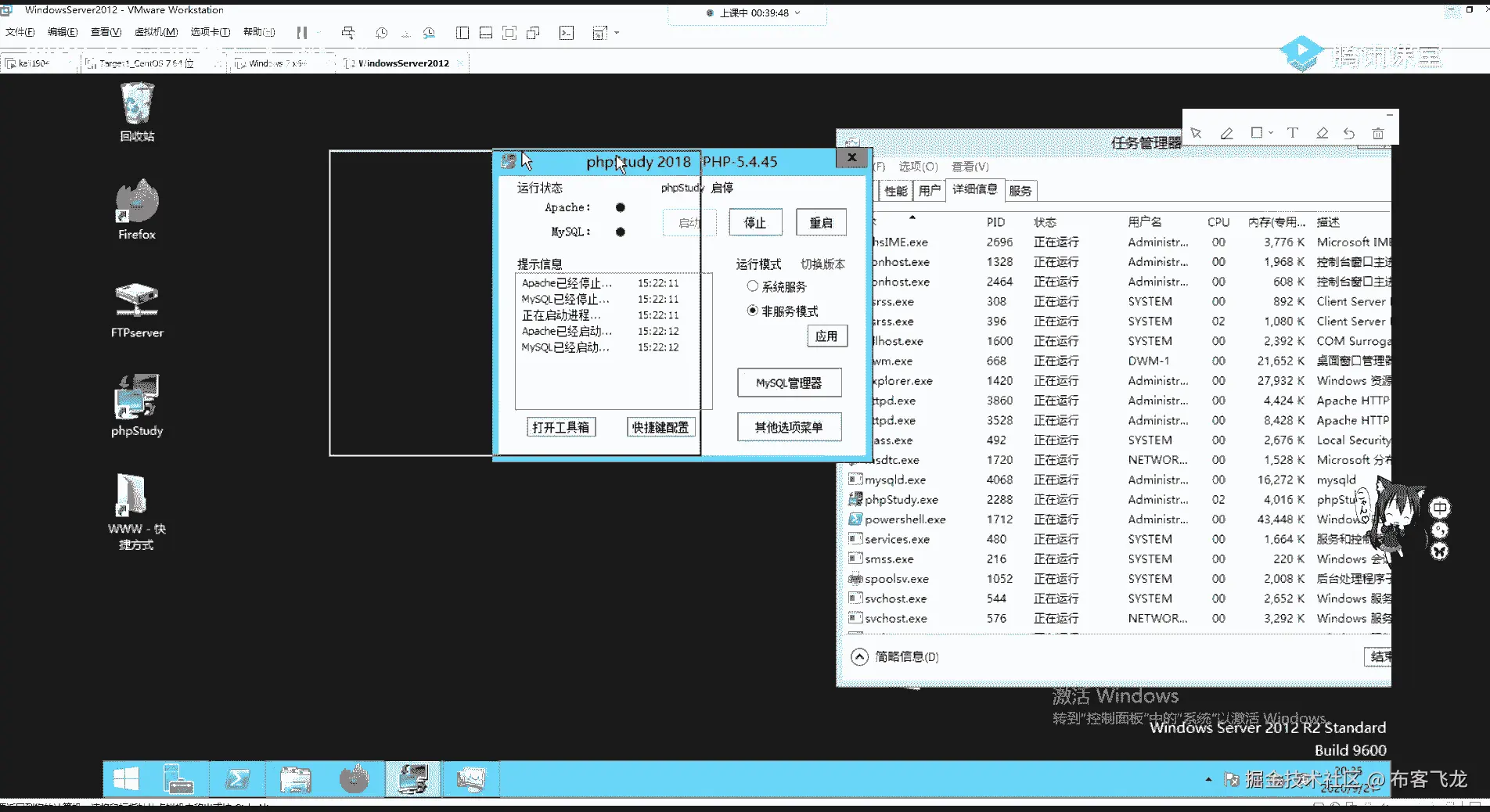Select the pen annotation tool
1490x812 pixels.
pyautogui.click(x=1226, y=133)
